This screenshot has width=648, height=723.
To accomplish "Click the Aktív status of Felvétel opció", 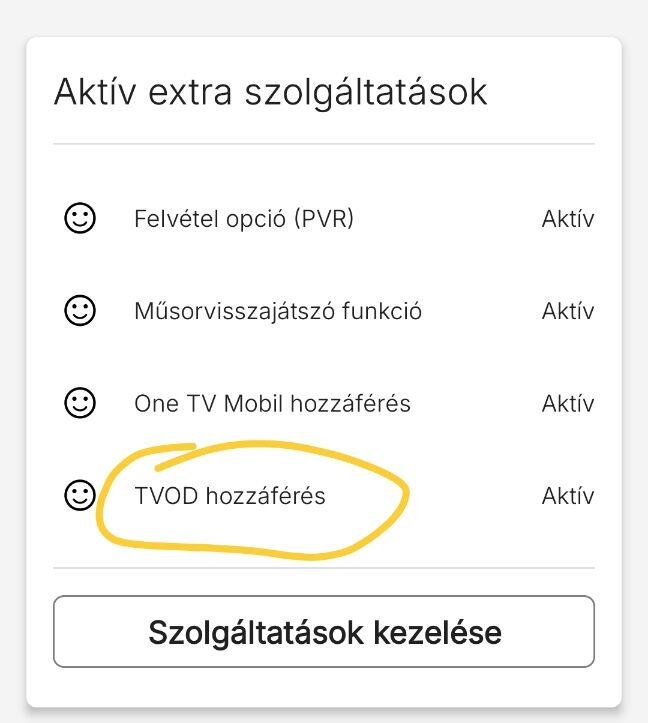I will click(x=568, y=219).
